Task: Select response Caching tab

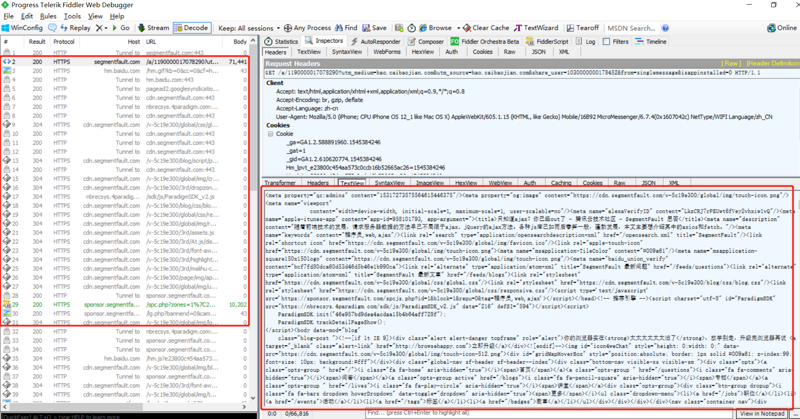Action: [561, 183]
